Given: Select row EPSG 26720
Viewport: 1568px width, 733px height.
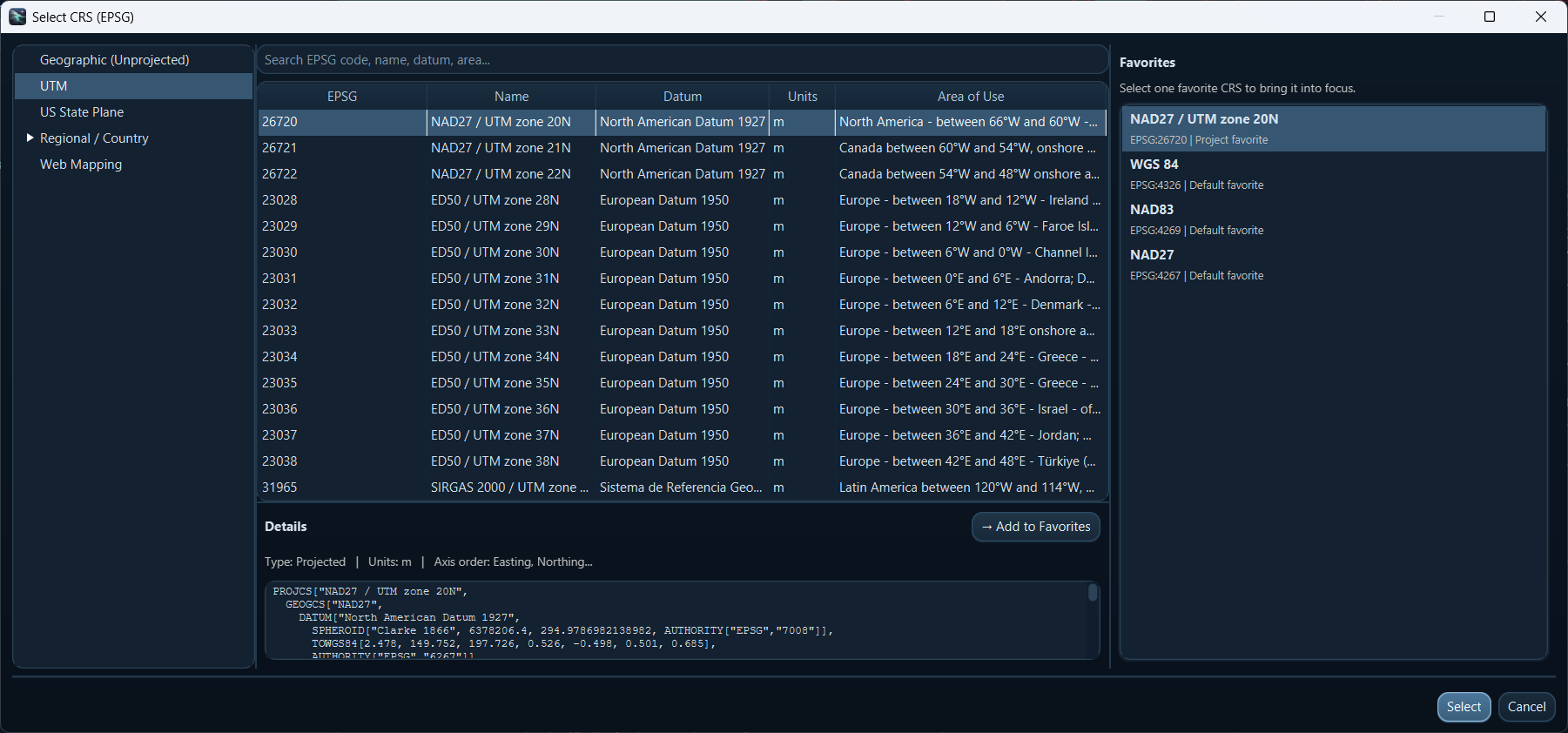Looking at the screenshot, I should pos(683,122).
